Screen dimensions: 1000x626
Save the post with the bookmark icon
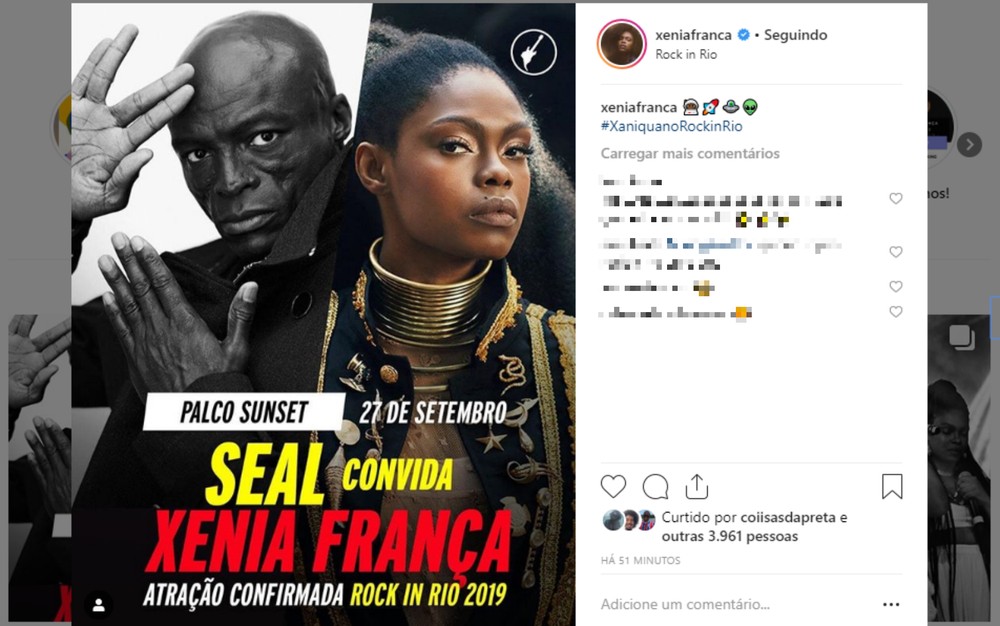[x=892, y=486]
